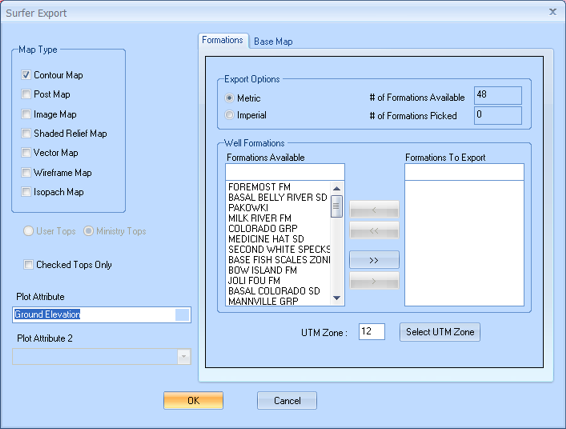Confirm with the OK button
Viewport: 566px width, 429px height.
point(193,400)
